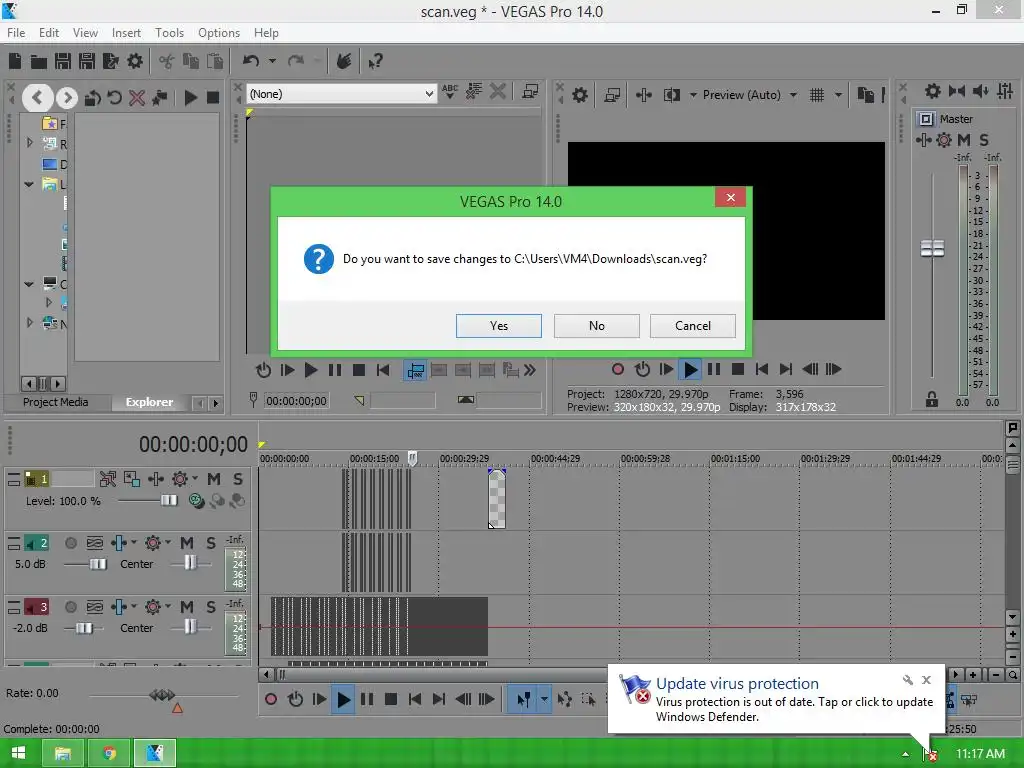
Task: Click timeline transport Play button
Action: pyautogui.click(x=343, y=699)
